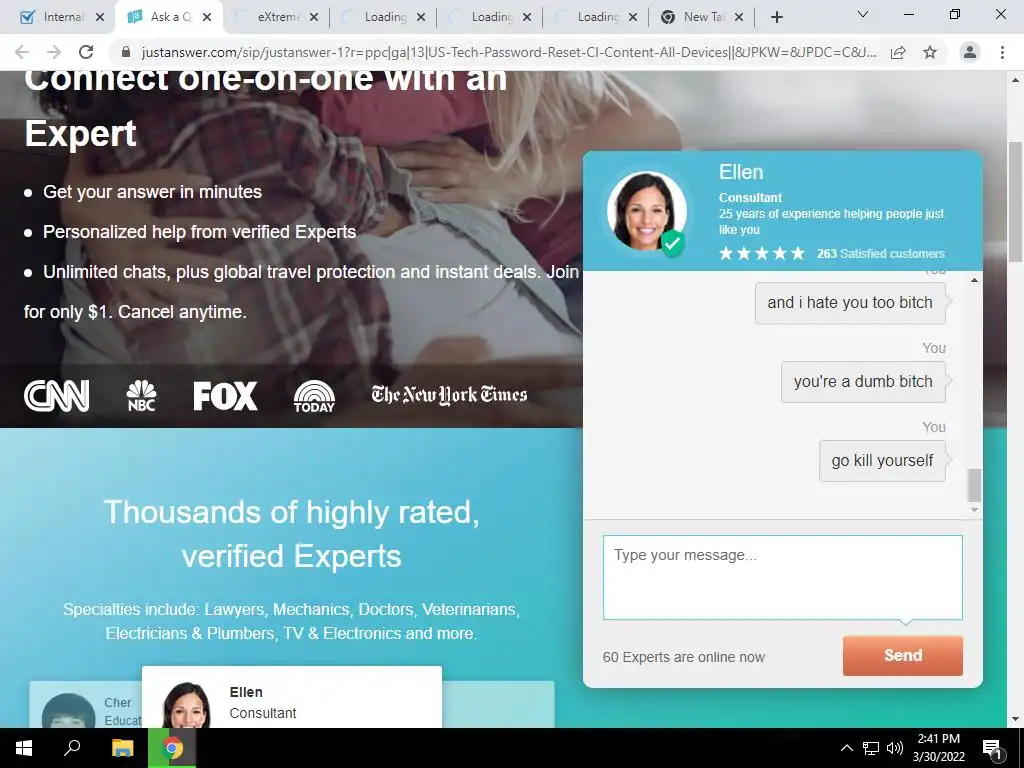
Task: Click the browser forward arrow
Action: pyautogui.click(x=54, y=52)
